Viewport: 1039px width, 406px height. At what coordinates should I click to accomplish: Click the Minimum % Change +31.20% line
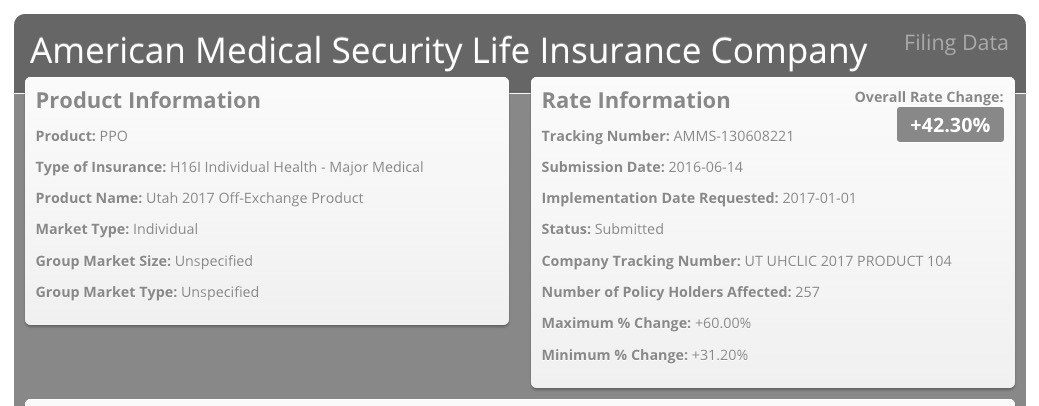coord(644,355)
